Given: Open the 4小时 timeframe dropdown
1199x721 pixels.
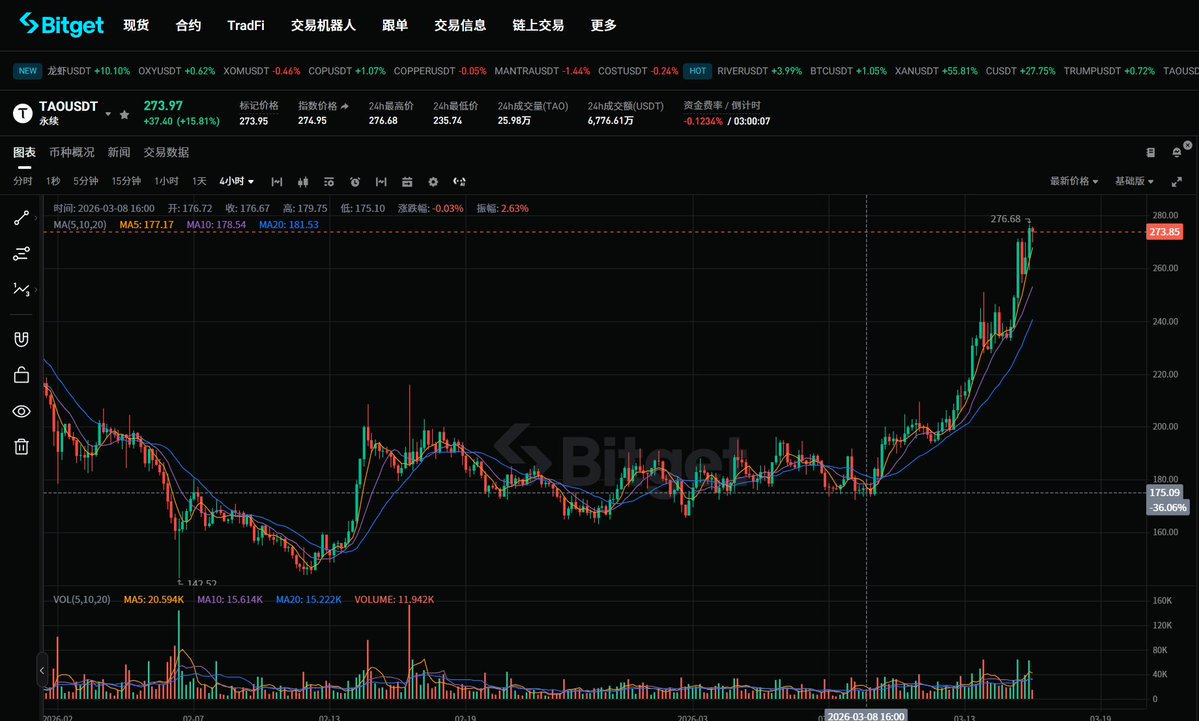Looking at the screenshot, I should point(236,181).
